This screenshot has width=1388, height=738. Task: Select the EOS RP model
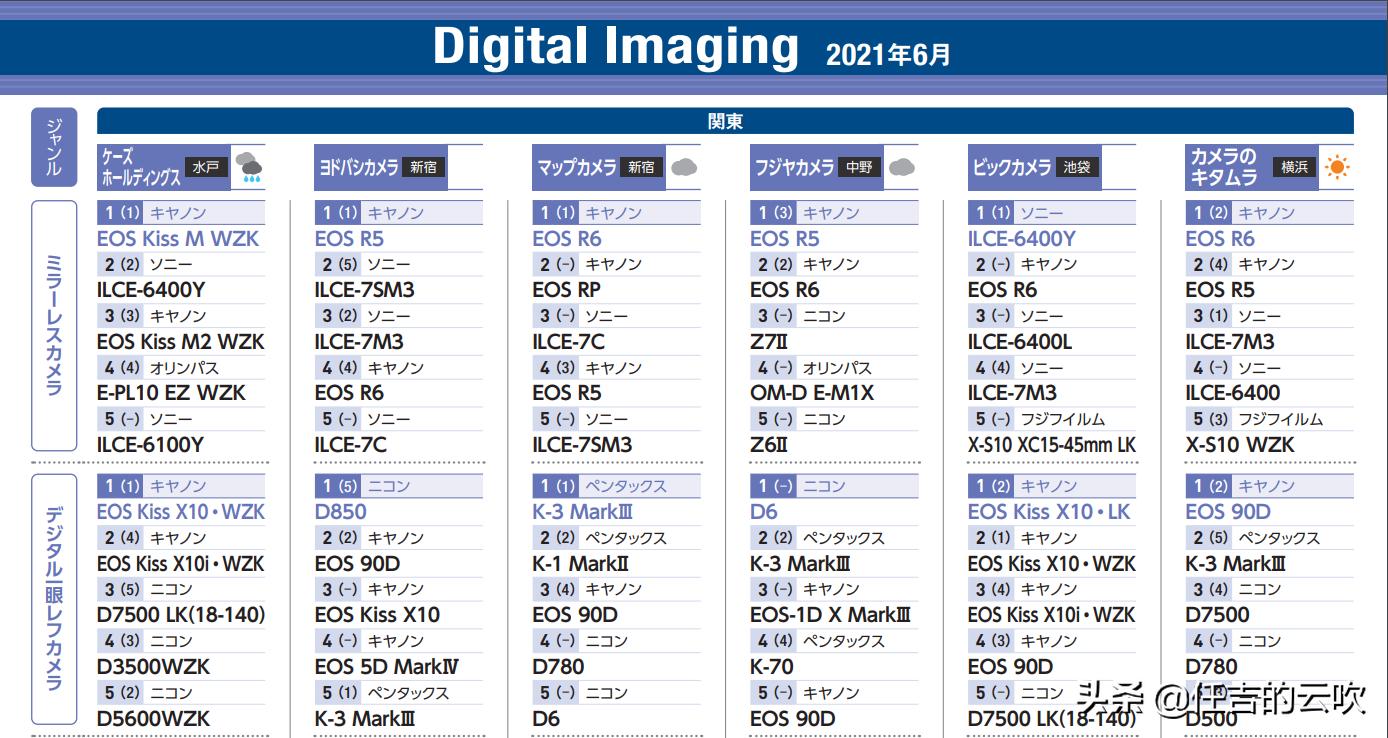tap(566, 290)
